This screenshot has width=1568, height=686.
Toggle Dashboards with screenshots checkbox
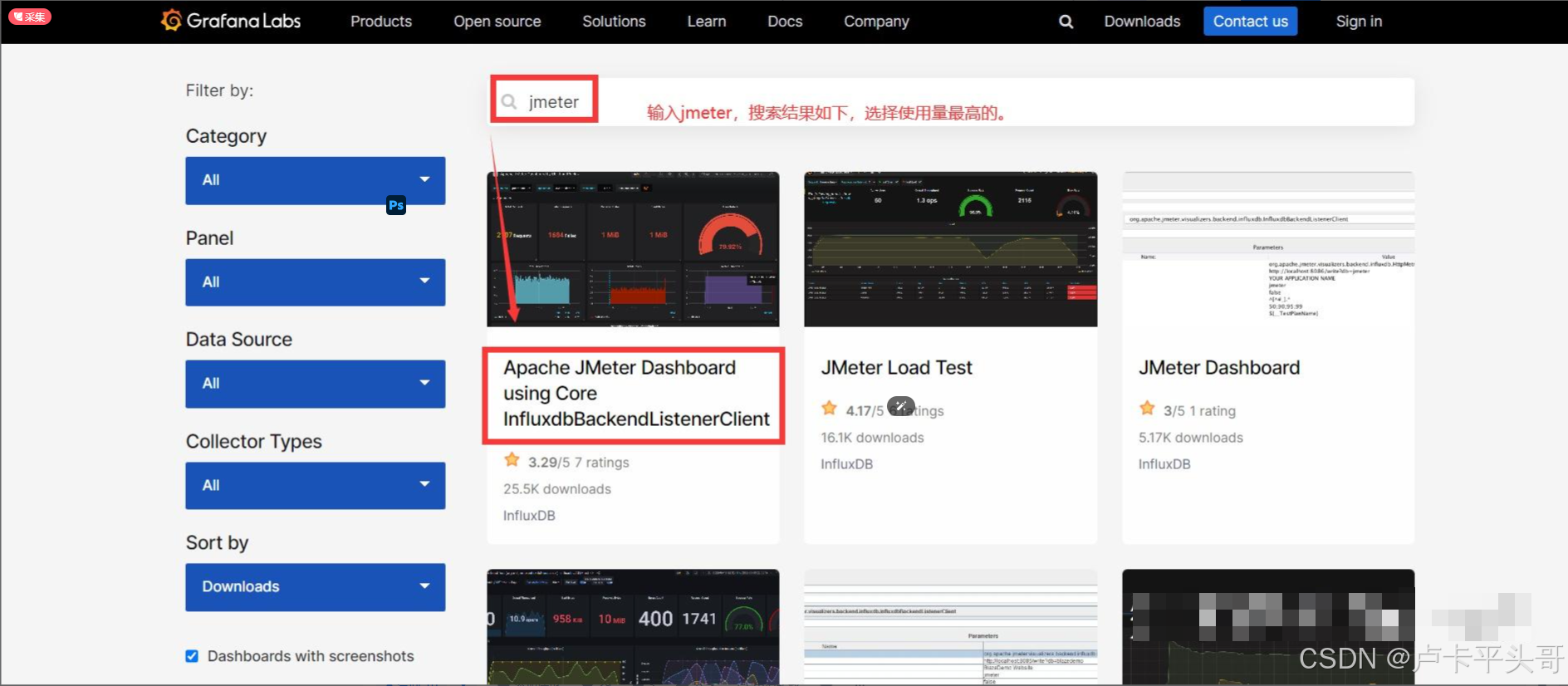[192, 656]
